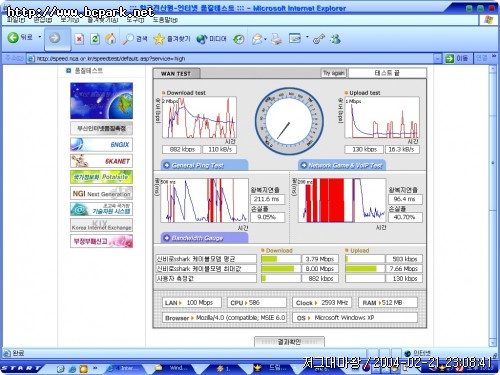
Task: Click the download speed 882 kbps value box
Action: (182, 149)
